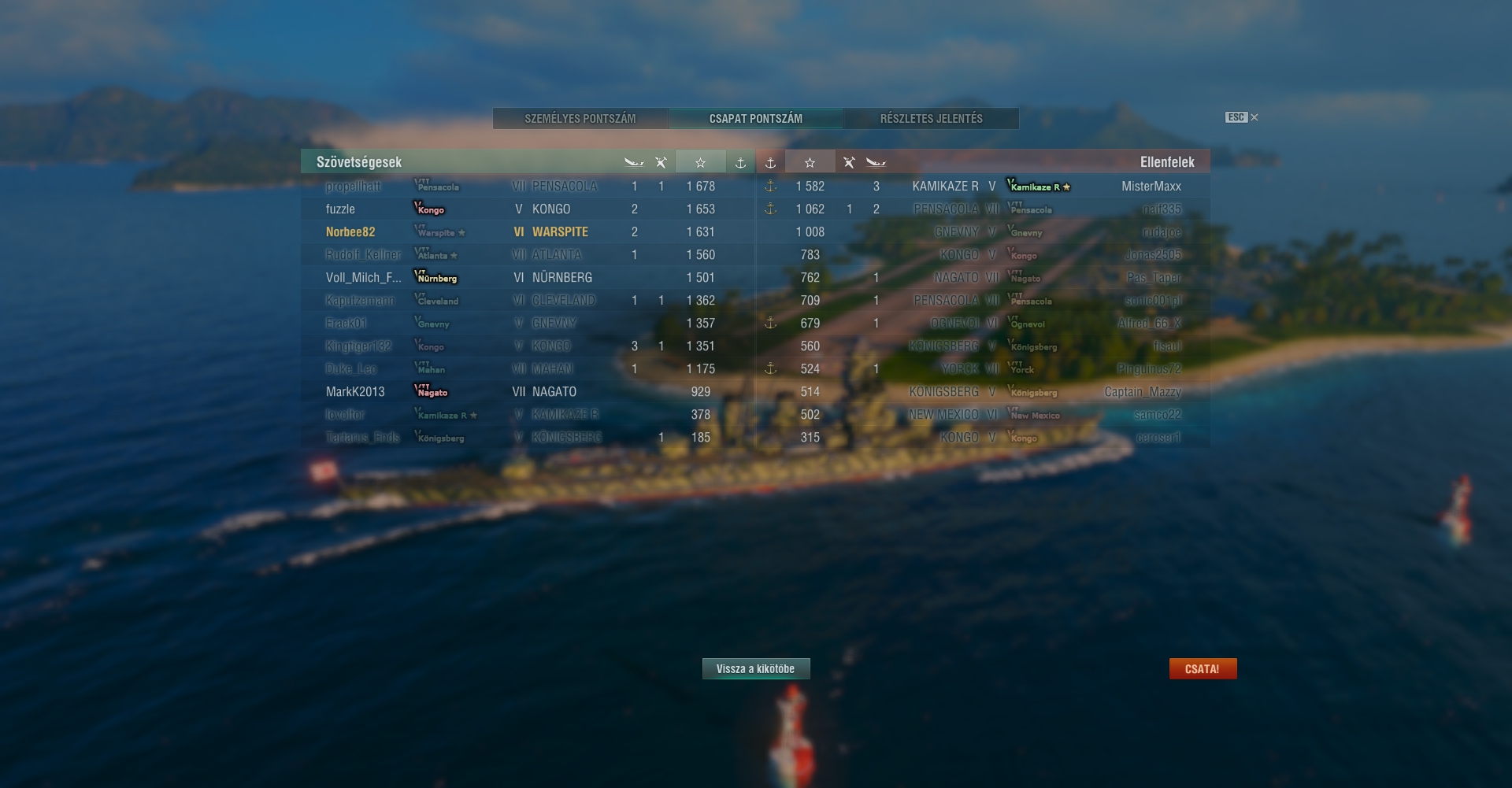
Task: Sort allies by aircraft shot down icon
Action: (x=661, y=162)
